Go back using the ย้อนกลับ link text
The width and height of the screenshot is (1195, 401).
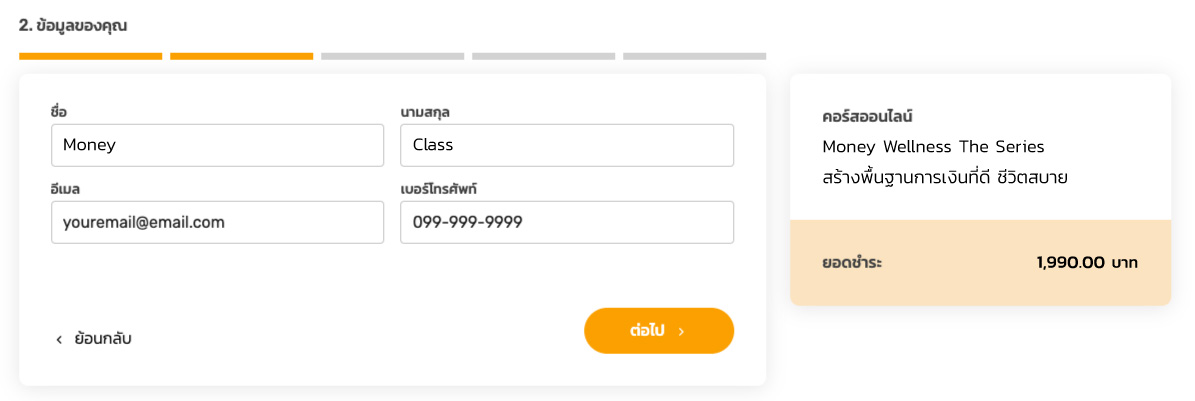pyautogui.click(x=103, y=339)
